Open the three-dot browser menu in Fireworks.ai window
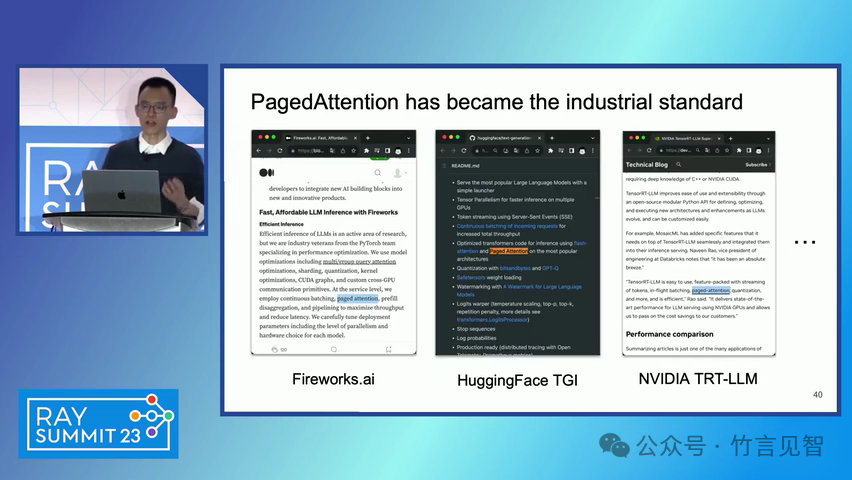 (x=409, y=151)
